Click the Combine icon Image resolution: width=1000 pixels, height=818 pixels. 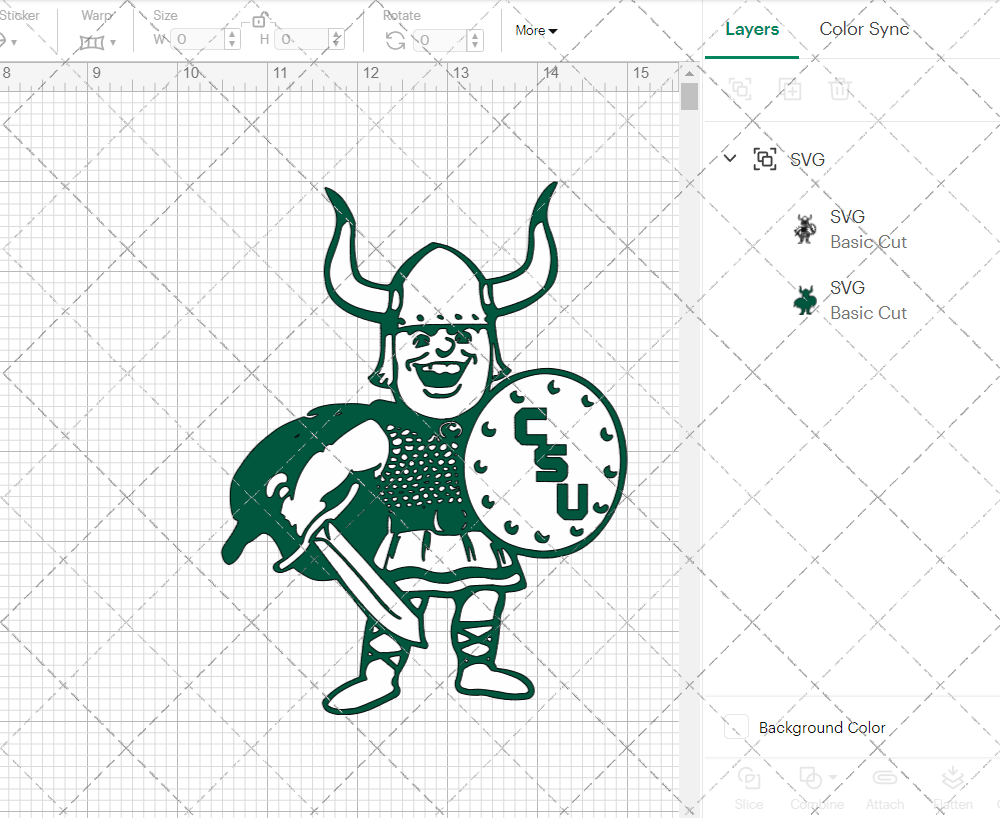click(x=812, y=778)
